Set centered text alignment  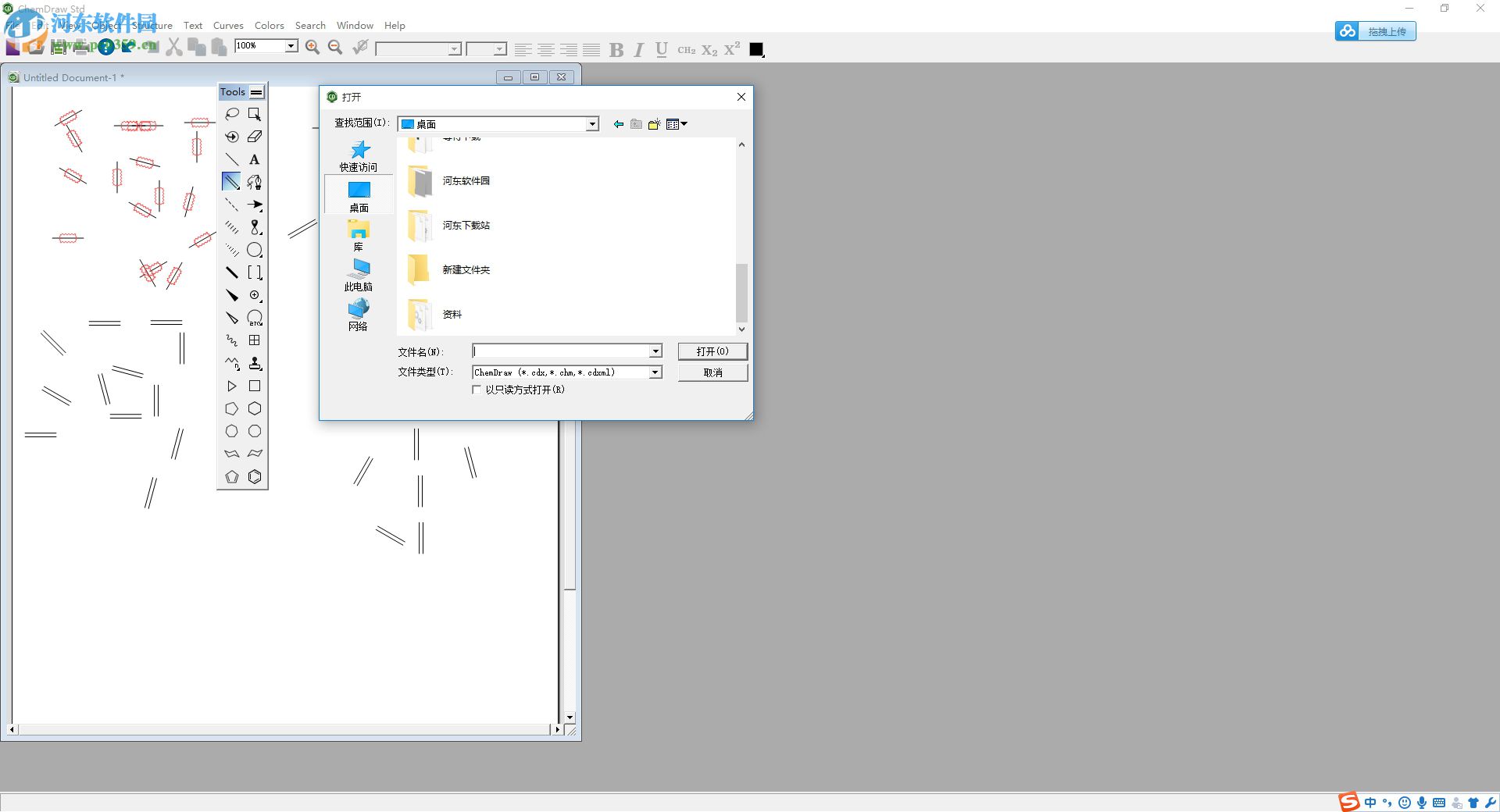pyautogui.click(x=546, y=50)
